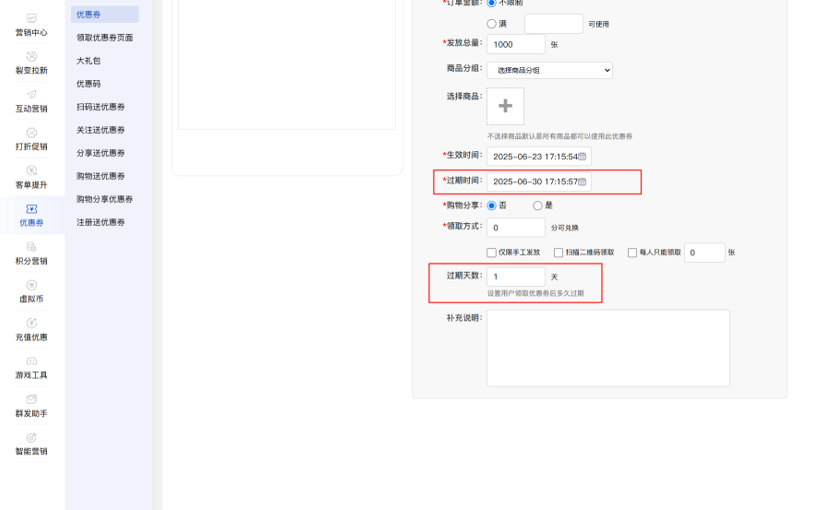This screenshot has height=510, width=832.
Task: Select 购物分享优惠券 submenu item
Action: [x=105, y=199]
